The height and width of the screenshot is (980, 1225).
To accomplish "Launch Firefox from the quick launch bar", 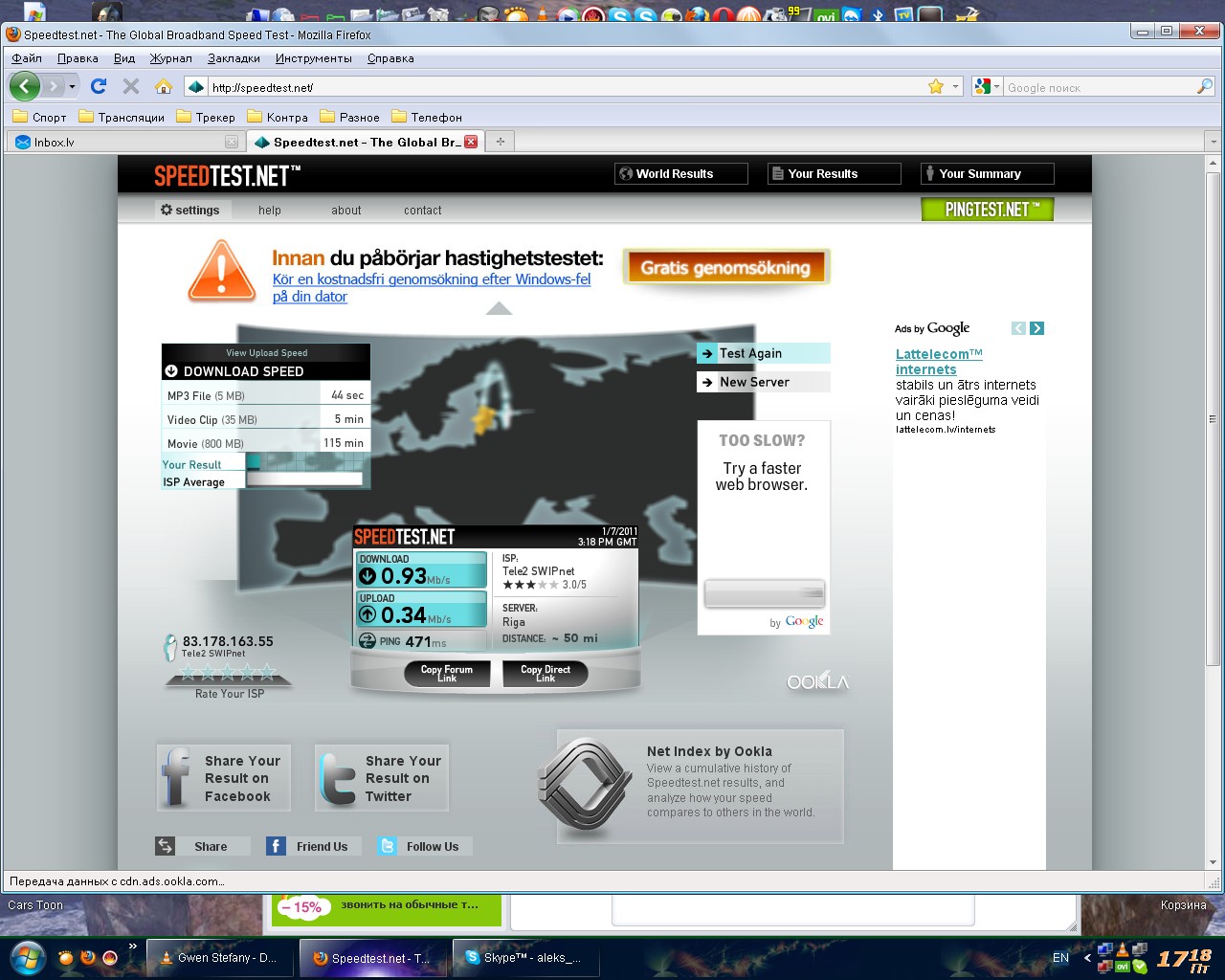I will coord(87,957).
